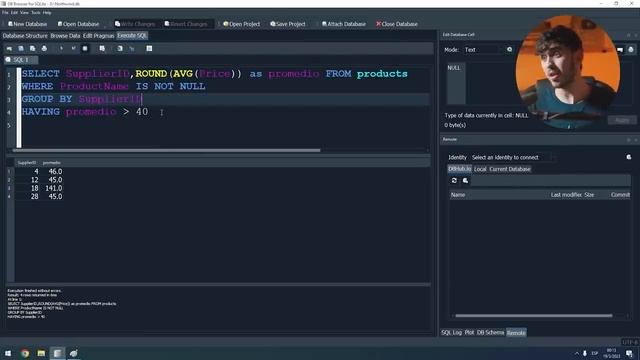
Task: Select the SQL 1 editor tab
Action: click(21, 60)
